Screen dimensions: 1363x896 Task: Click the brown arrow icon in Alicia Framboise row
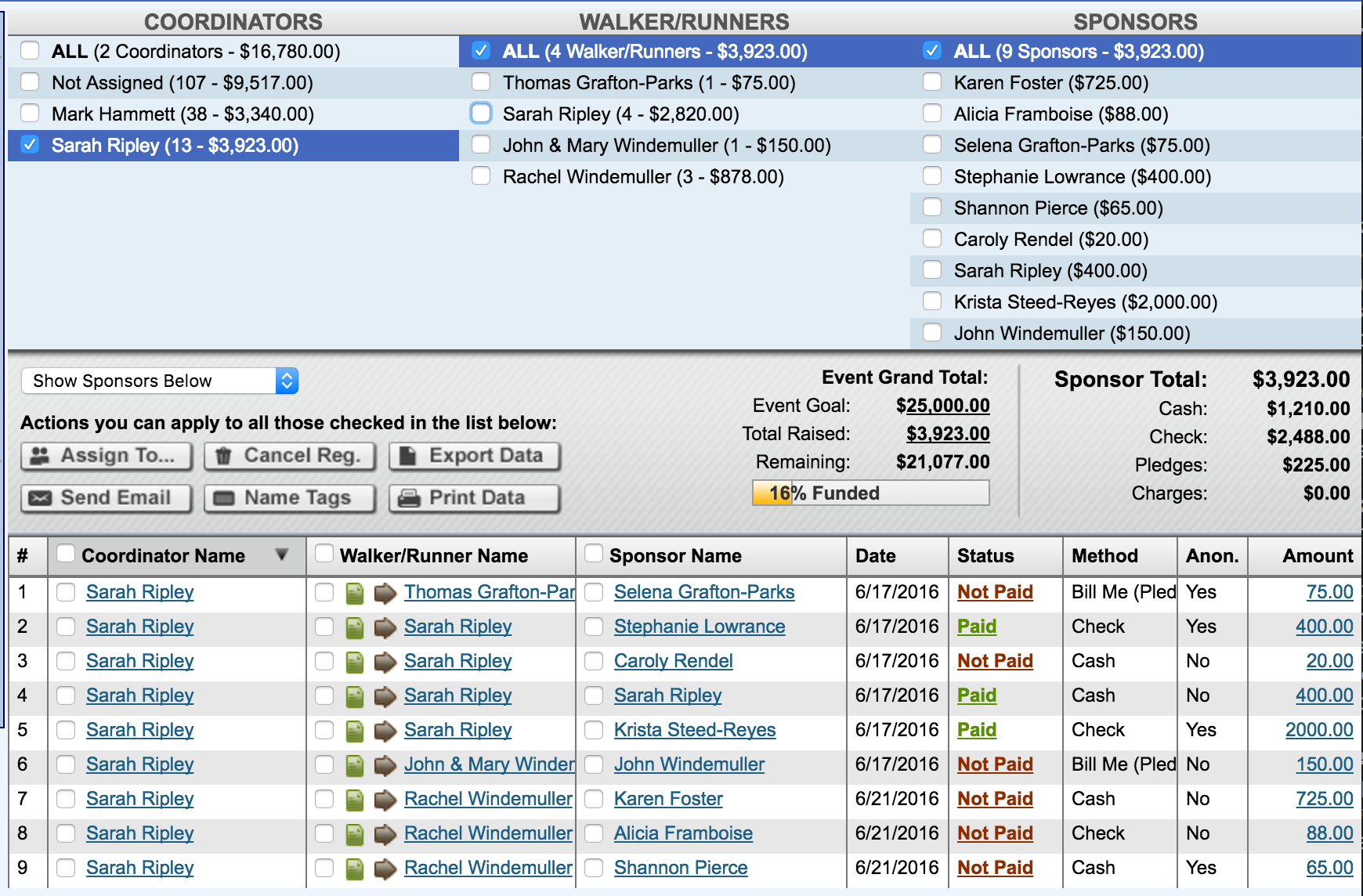tap(385, 835)
